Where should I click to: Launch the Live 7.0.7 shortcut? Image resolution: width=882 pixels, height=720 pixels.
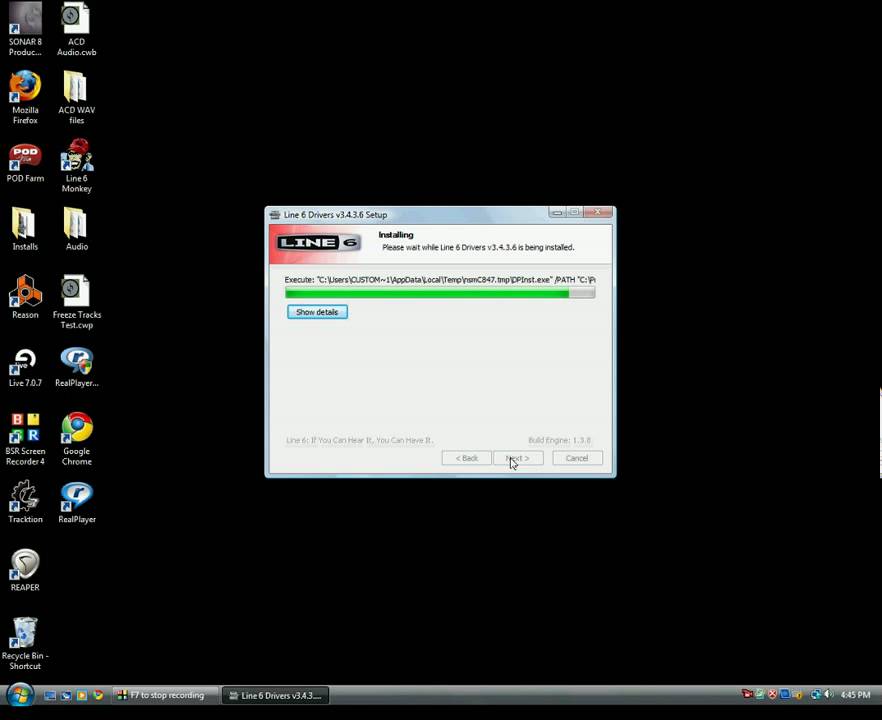click(25, 368)
